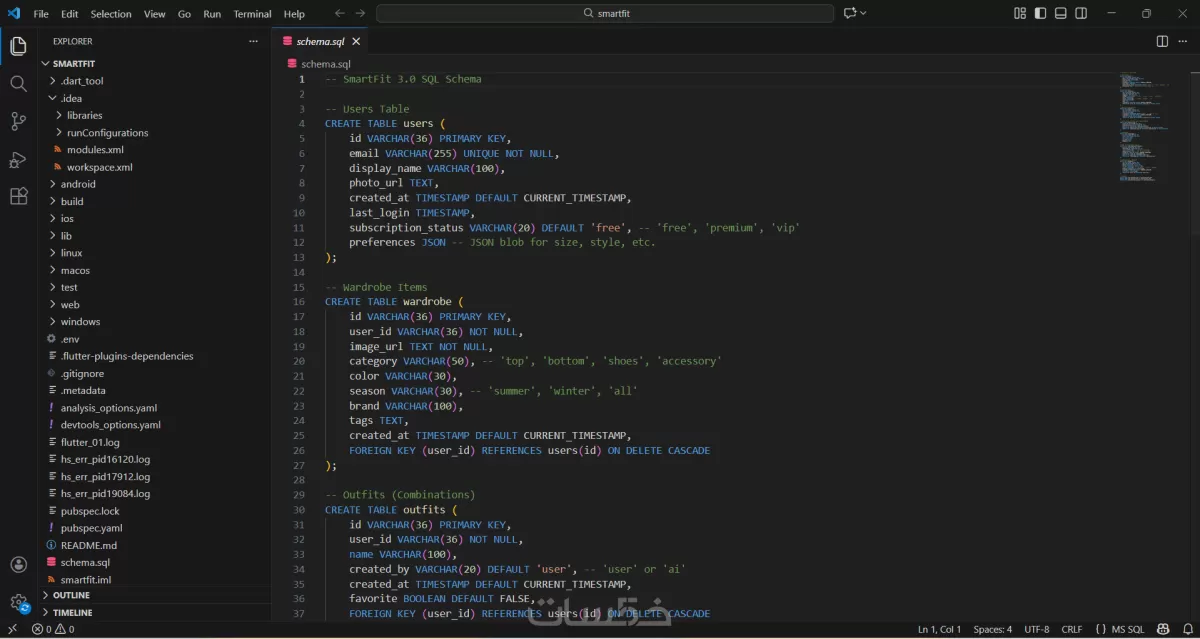Toggle the secondary side bar layout button
The height and width of the screenshot is (639, 1200).
pos(1082,13)
